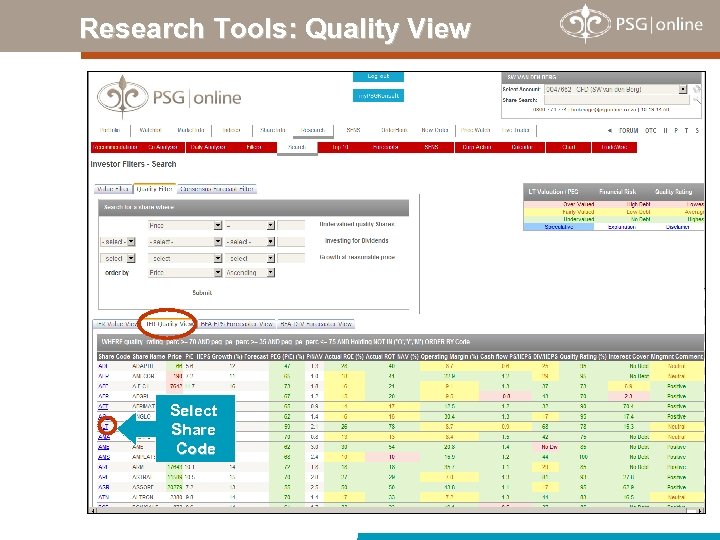Viewport: 720px width, 540px height.
Task: Click the Log out button
Action: pyautogui.click(x=378, y=77)
